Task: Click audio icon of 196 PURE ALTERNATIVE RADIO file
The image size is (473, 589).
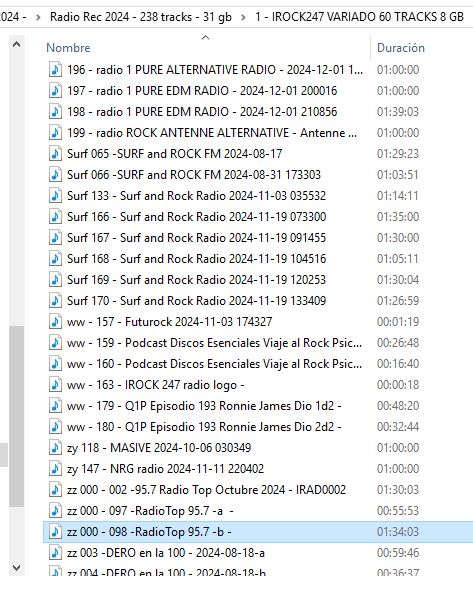Action: pyautogui.click(x=55, y=70)
